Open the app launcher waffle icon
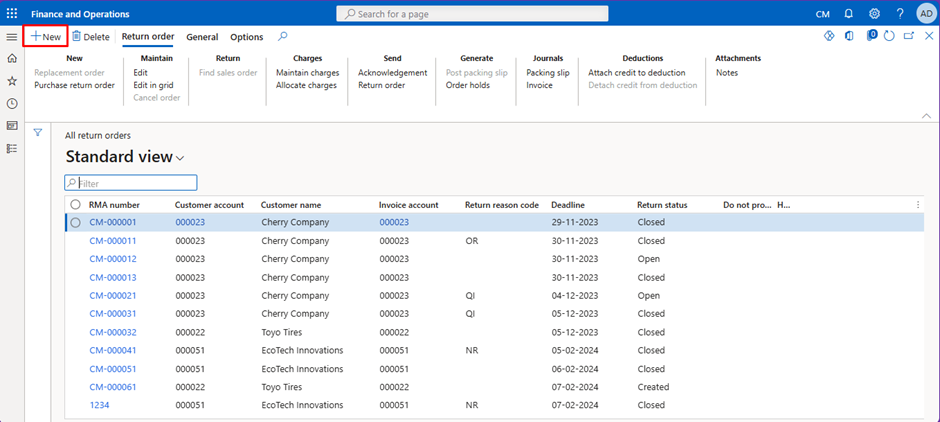This screenshot has height=422, width=940. tap(12, 13)
